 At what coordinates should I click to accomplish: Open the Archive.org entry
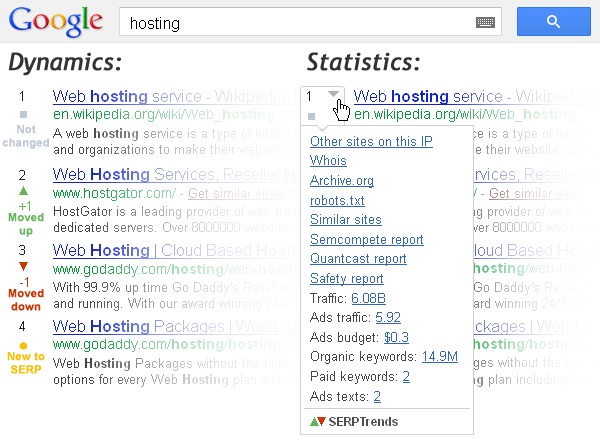point(342,181)
